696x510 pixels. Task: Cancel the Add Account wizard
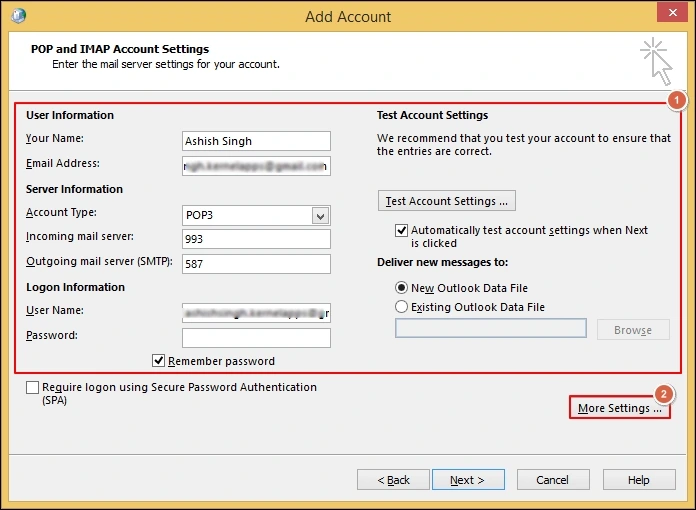pos(552,480)
